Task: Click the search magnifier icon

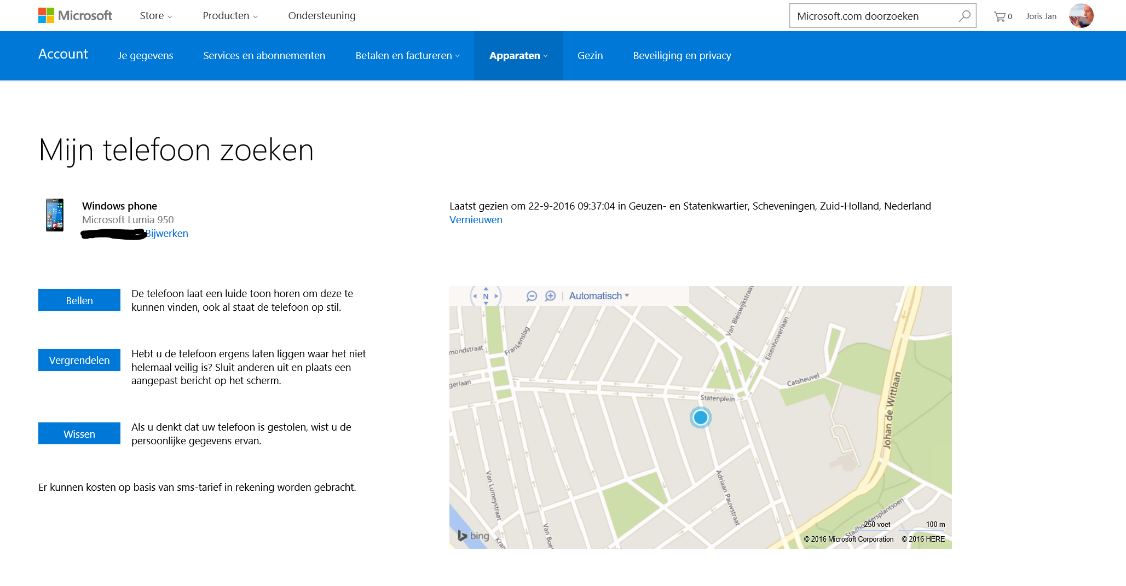Action: 964,16
